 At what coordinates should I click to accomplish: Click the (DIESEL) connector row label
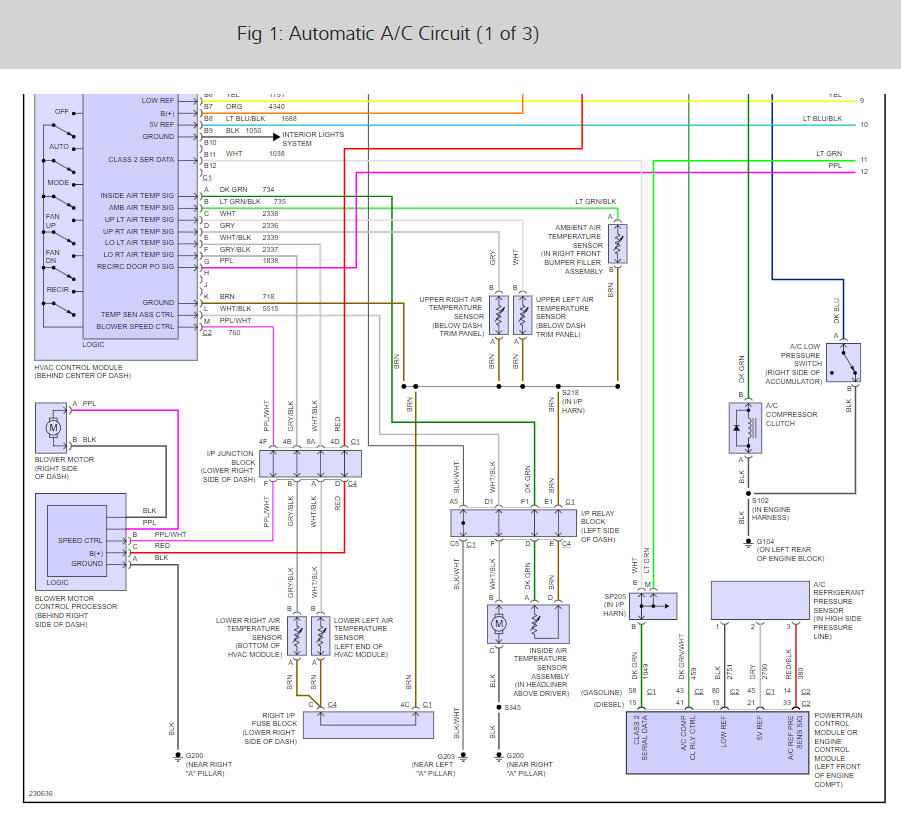pyautogui.click(x=608, y=704)
